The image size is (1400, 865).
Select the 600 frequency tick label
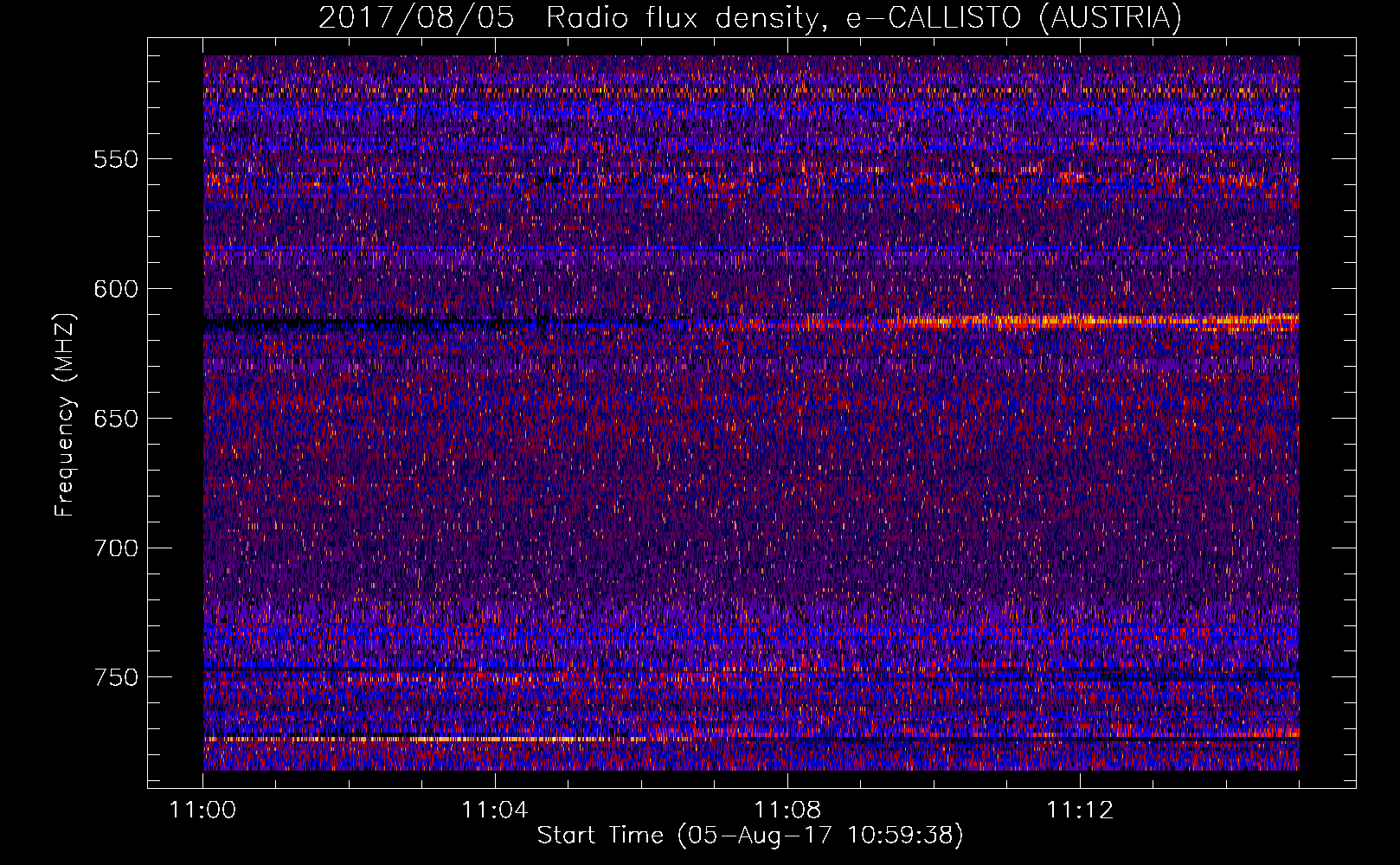click(x=116, y=289)
